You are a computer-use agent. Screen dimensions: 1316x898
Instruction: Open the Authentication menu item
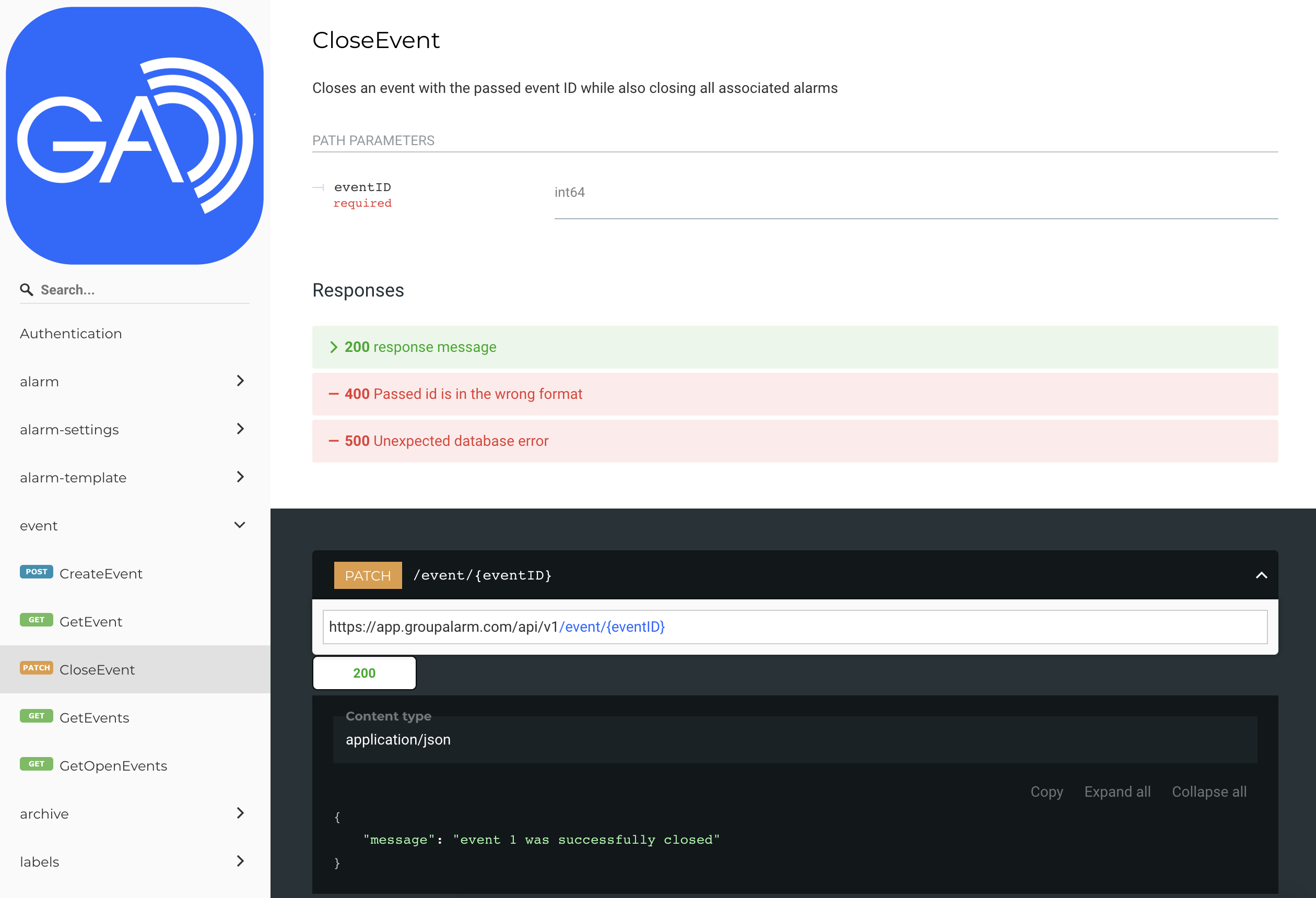tap(71, 334)
